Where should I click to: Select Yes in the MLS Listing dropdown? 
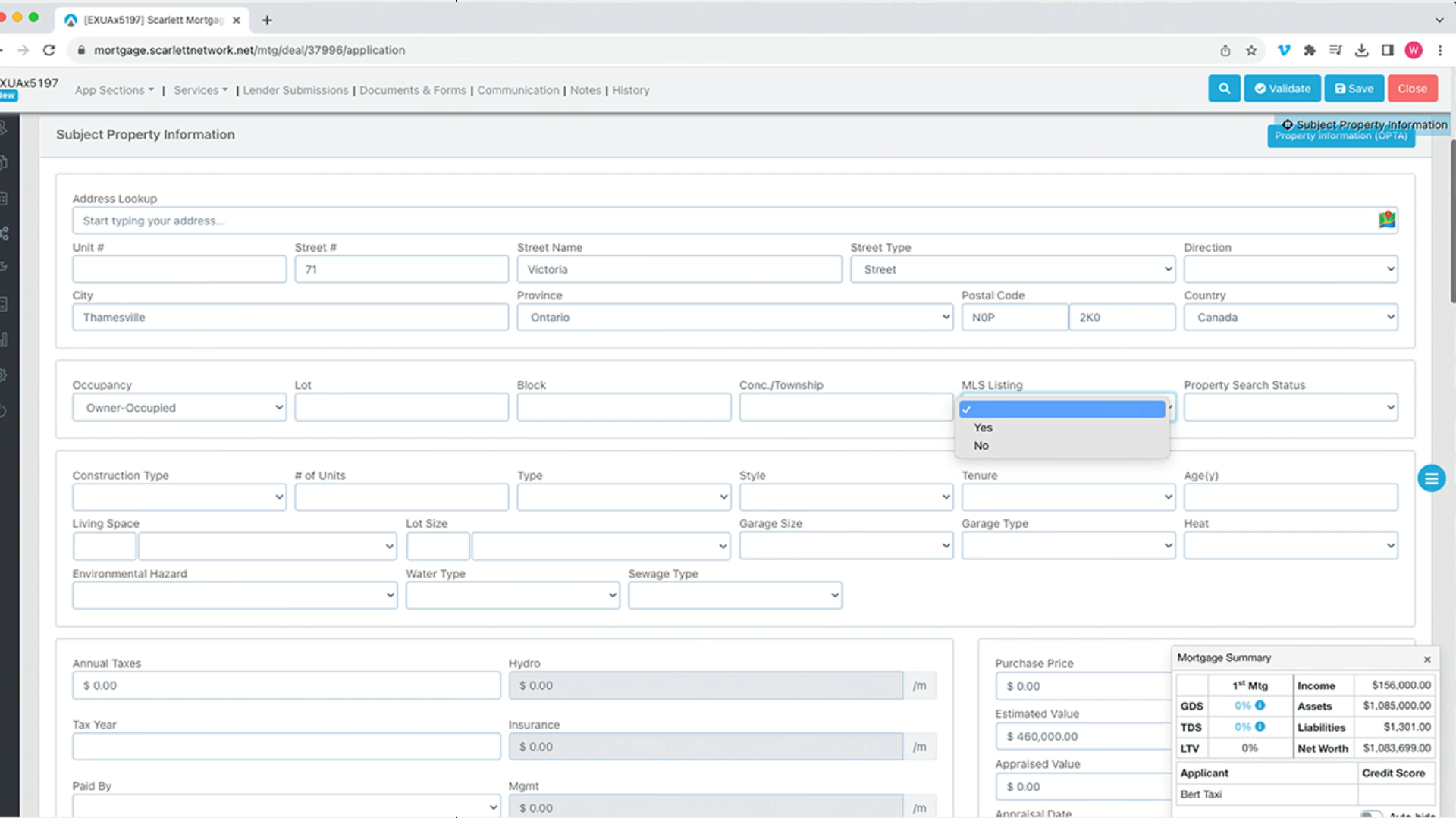[983, 428]
